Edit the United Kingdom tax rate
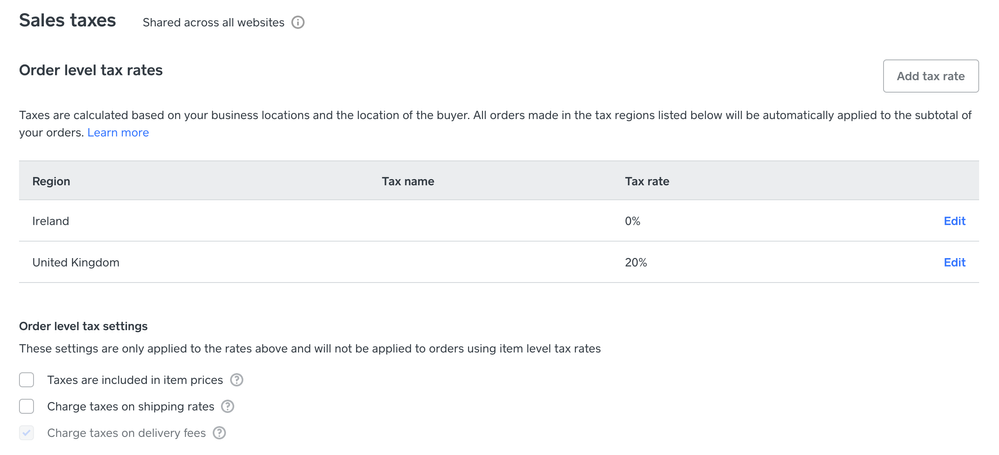The height and width of the screenshot is (455, 999). coord(954,262)
